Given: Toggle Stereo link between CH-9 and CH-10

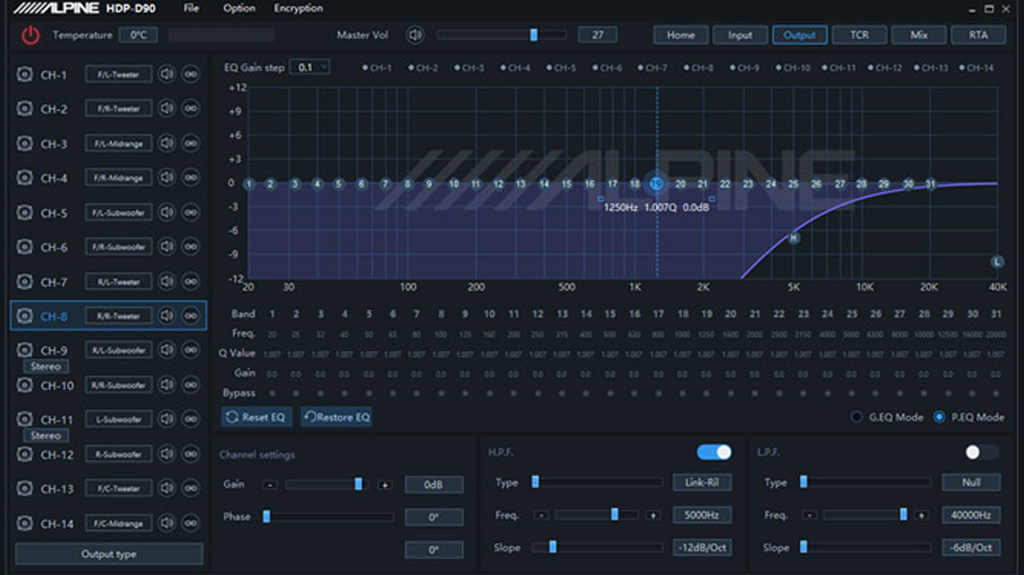Looking at the screenshot, I should pos(46,367).
